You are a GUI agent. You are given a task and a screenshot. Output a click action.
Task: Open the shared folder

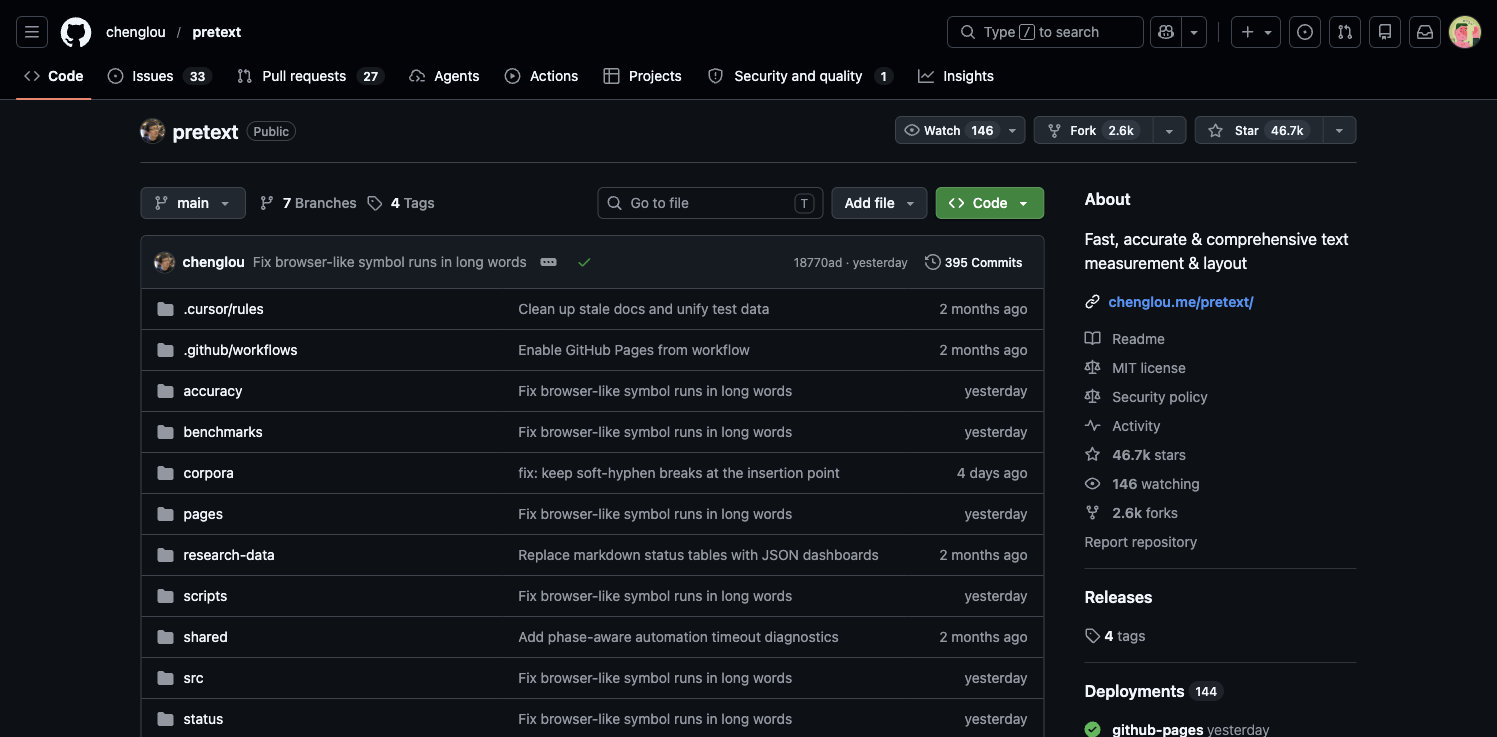click(x=206, y=637)
